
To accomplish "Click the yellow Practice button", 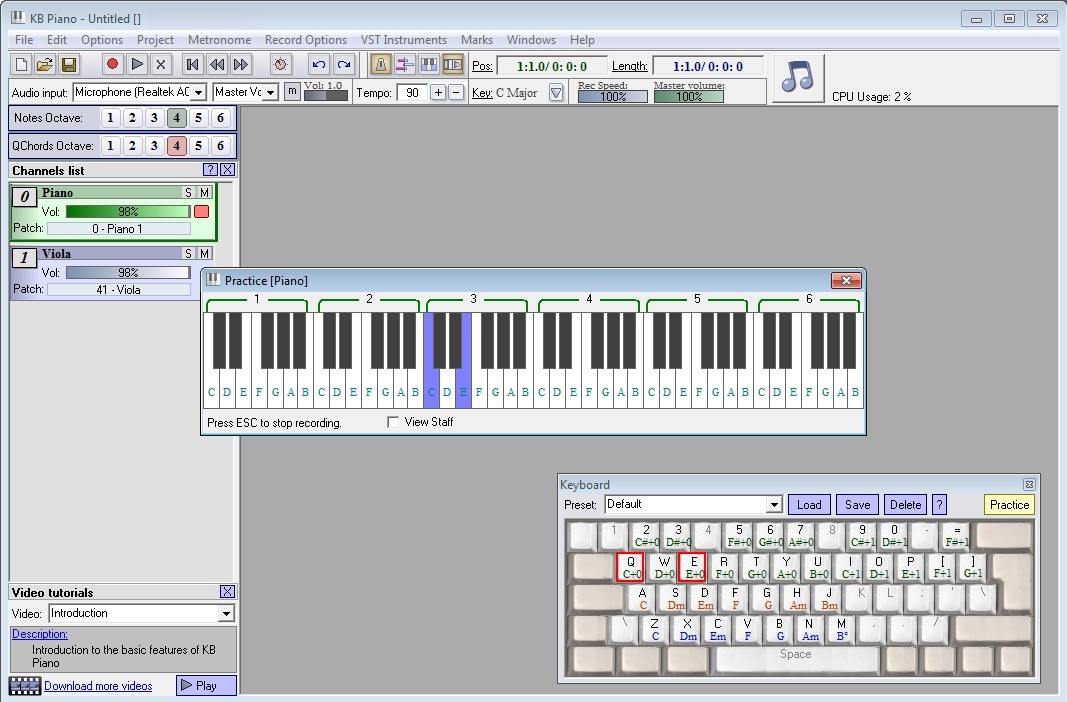I will point(1009,505).
